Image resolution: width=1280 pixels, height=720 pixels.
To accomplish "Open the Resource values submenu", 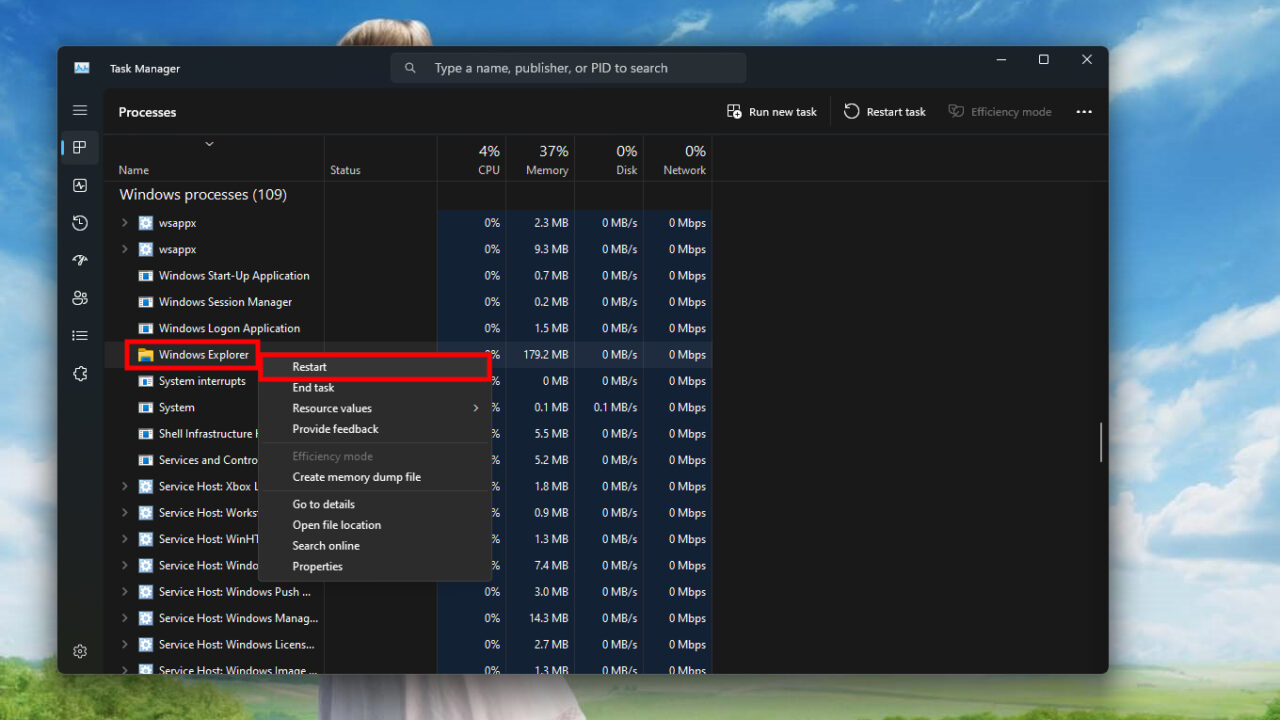I will point(332,407).
